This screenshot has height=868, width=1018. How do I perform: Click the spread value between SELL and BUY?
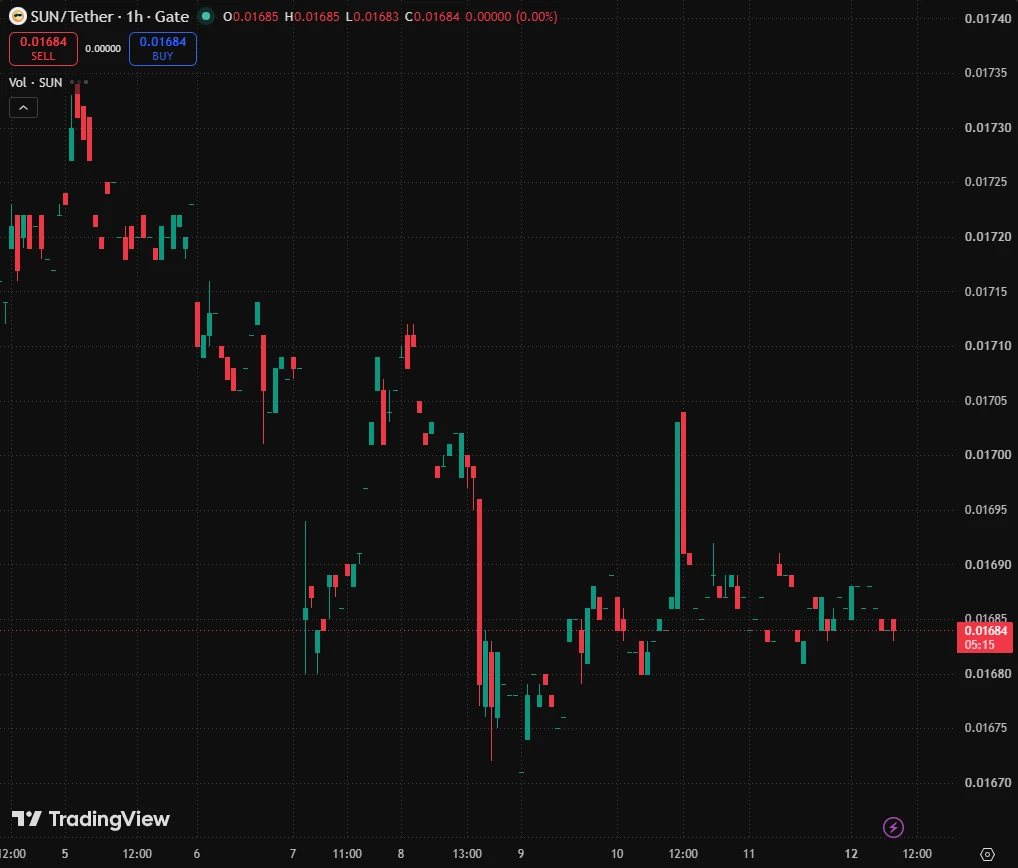click(103, 49)
